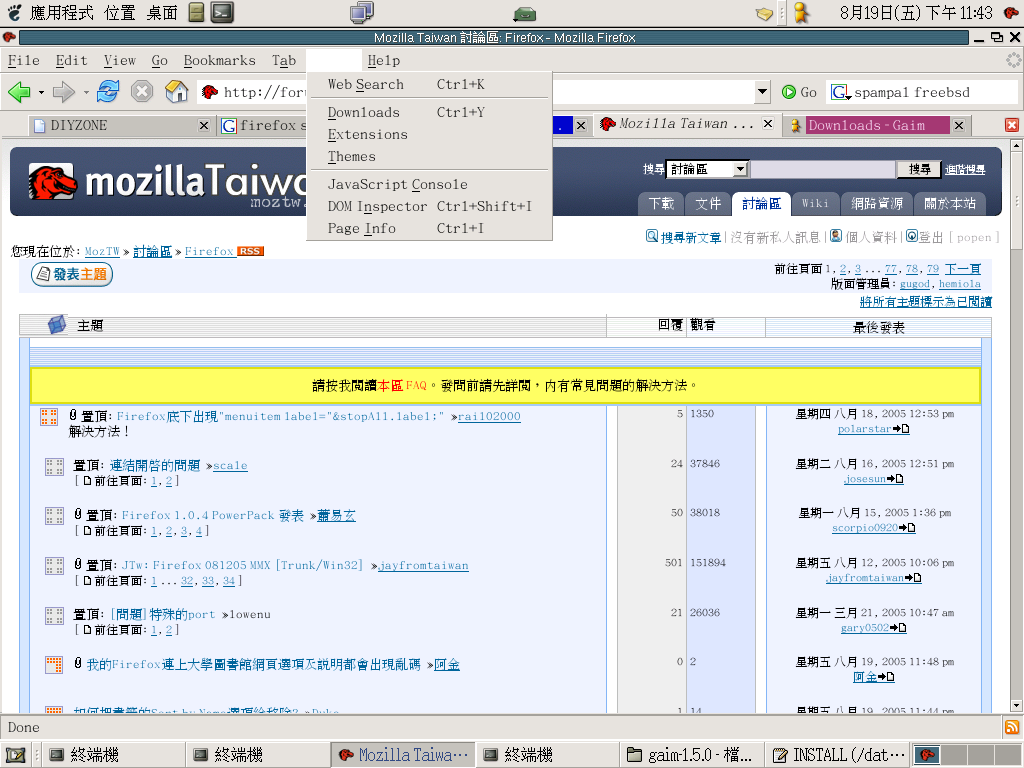Switch to gaim-1.5.0 taskbar window
Screen dimensions: 1024x768
pyautogui.click(x=690, y=755)
